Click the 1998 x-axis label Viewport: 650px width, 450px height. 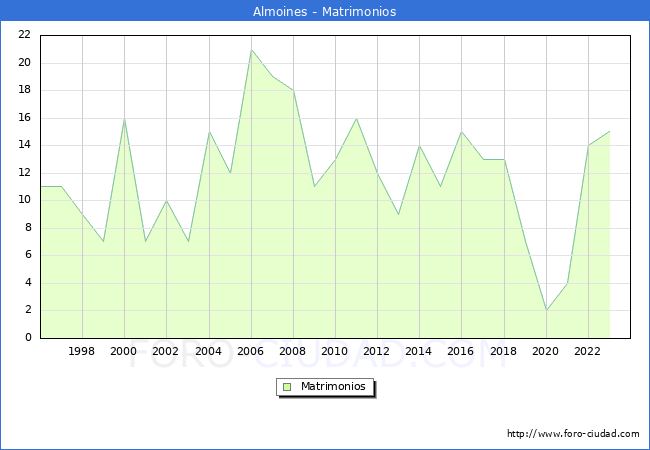[81, 351]
